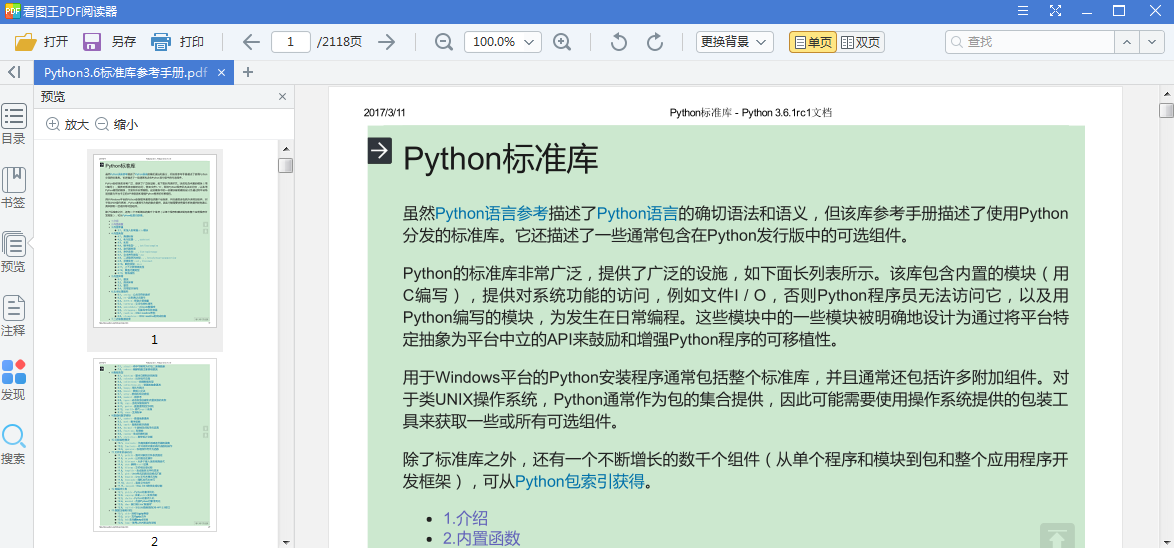Follow the Python语言 link
This screenshot has width=1174, height=548.
click(x=637, y=213)
